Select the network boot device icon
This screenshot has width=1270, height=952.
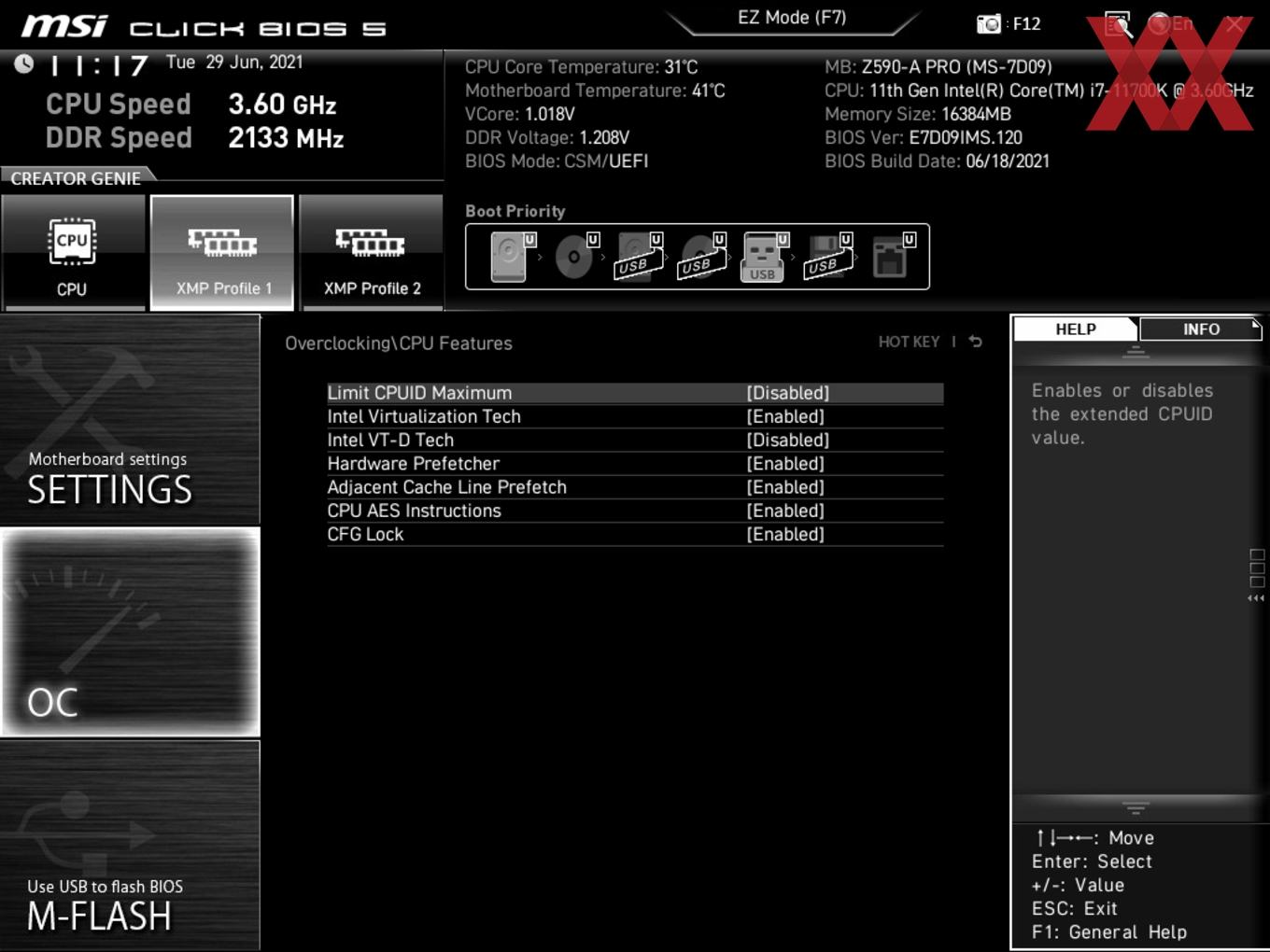click(892, 257)
